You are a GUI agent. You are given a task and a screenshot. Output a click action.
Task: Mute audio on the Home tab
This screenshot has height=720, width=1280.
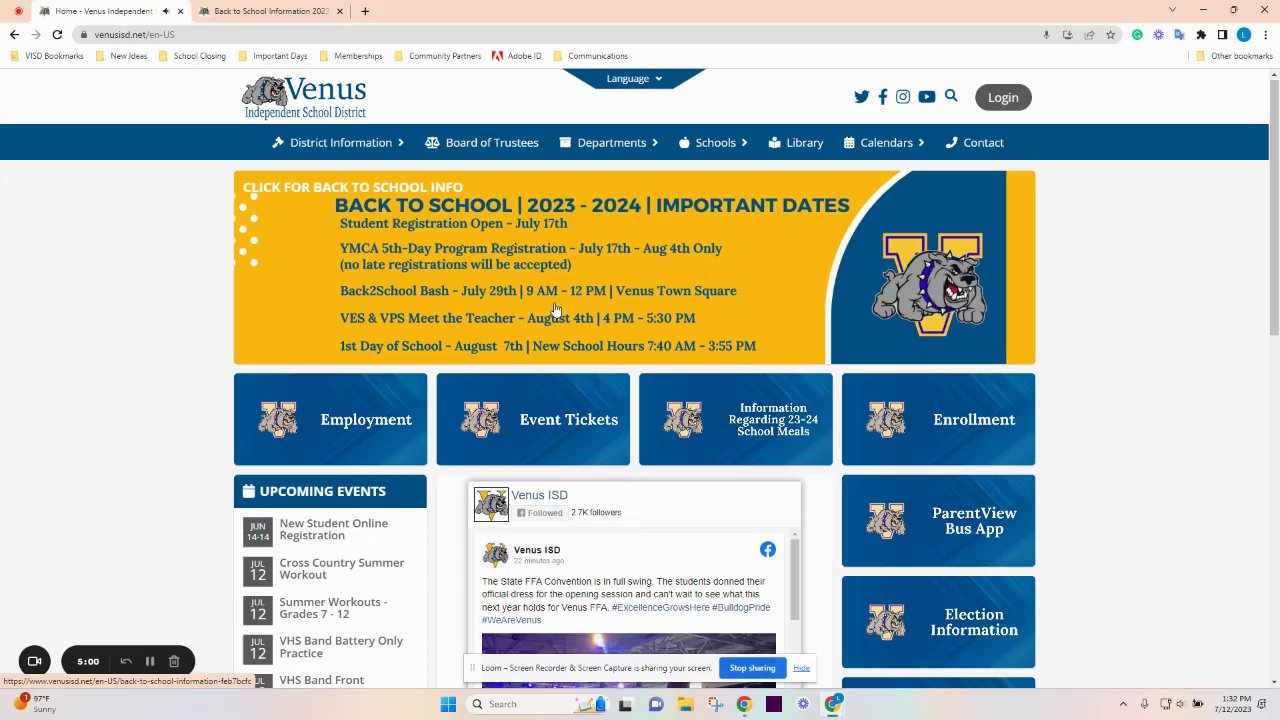pyautogui.click(x=166, y=11)
